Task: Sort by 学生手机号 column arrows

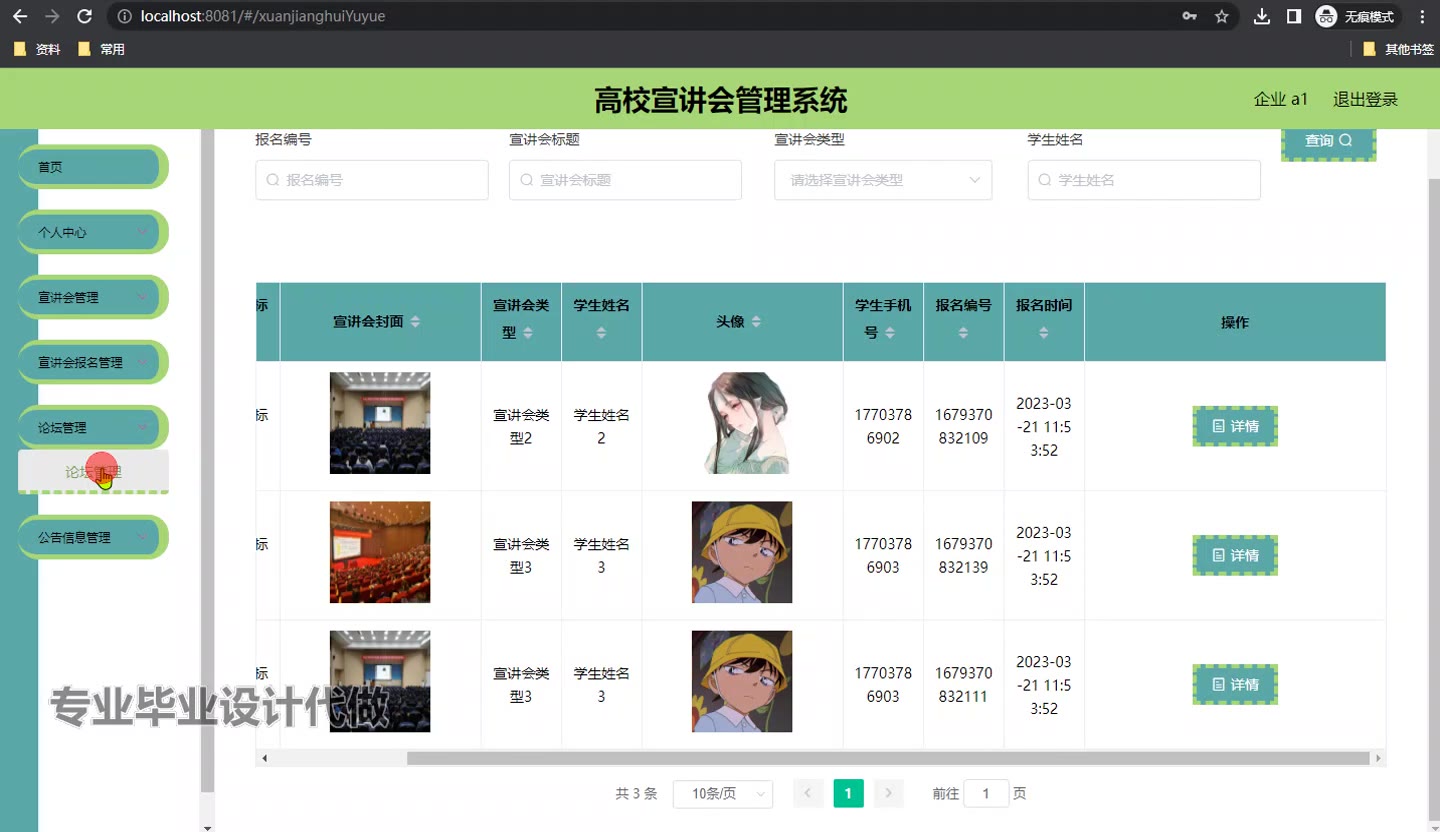Action: 890,332
